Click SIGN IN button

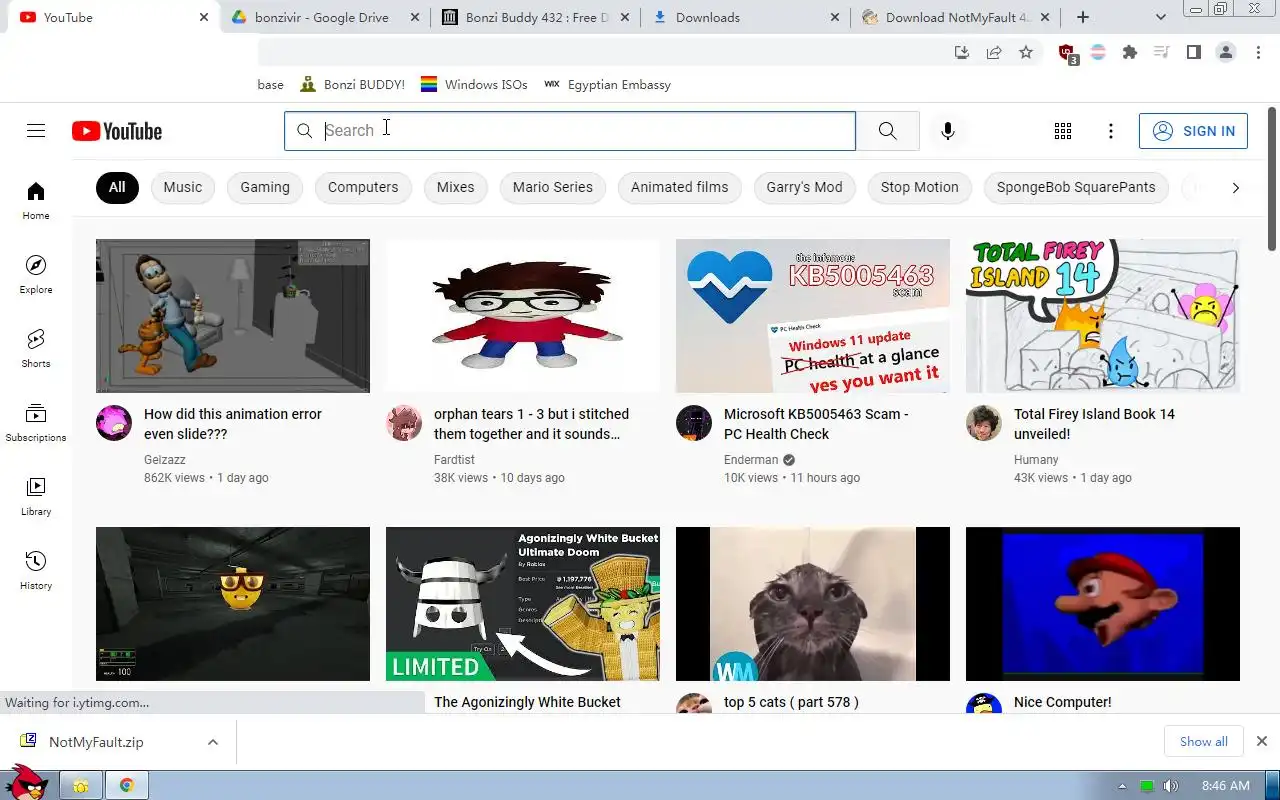[x=1193, y=131]
